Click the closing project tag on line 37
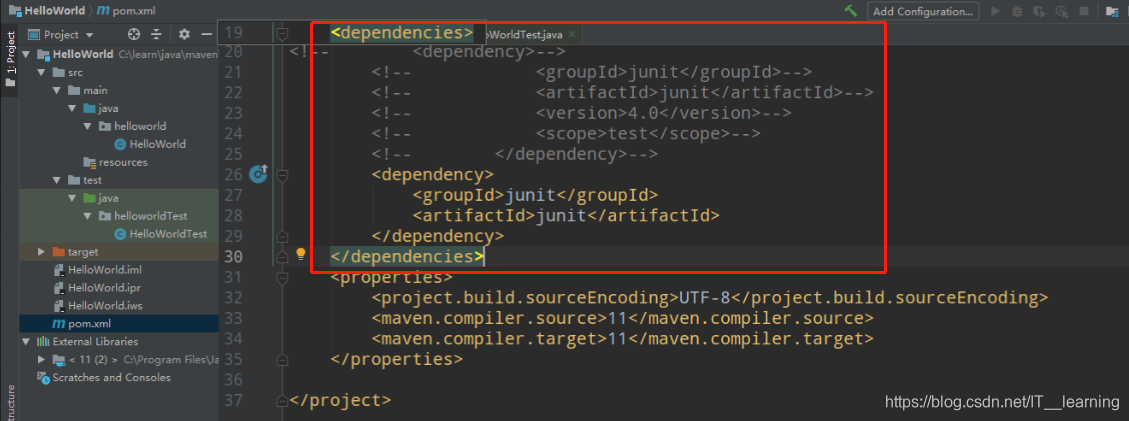Screen dimensions: 1129x421 340,400
